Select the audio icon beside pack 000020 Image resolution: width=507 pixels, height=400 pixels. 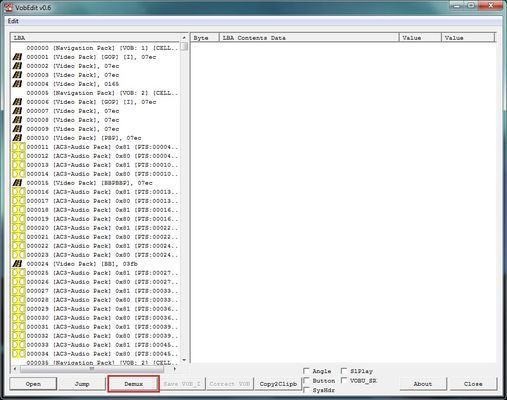(19, 228)
